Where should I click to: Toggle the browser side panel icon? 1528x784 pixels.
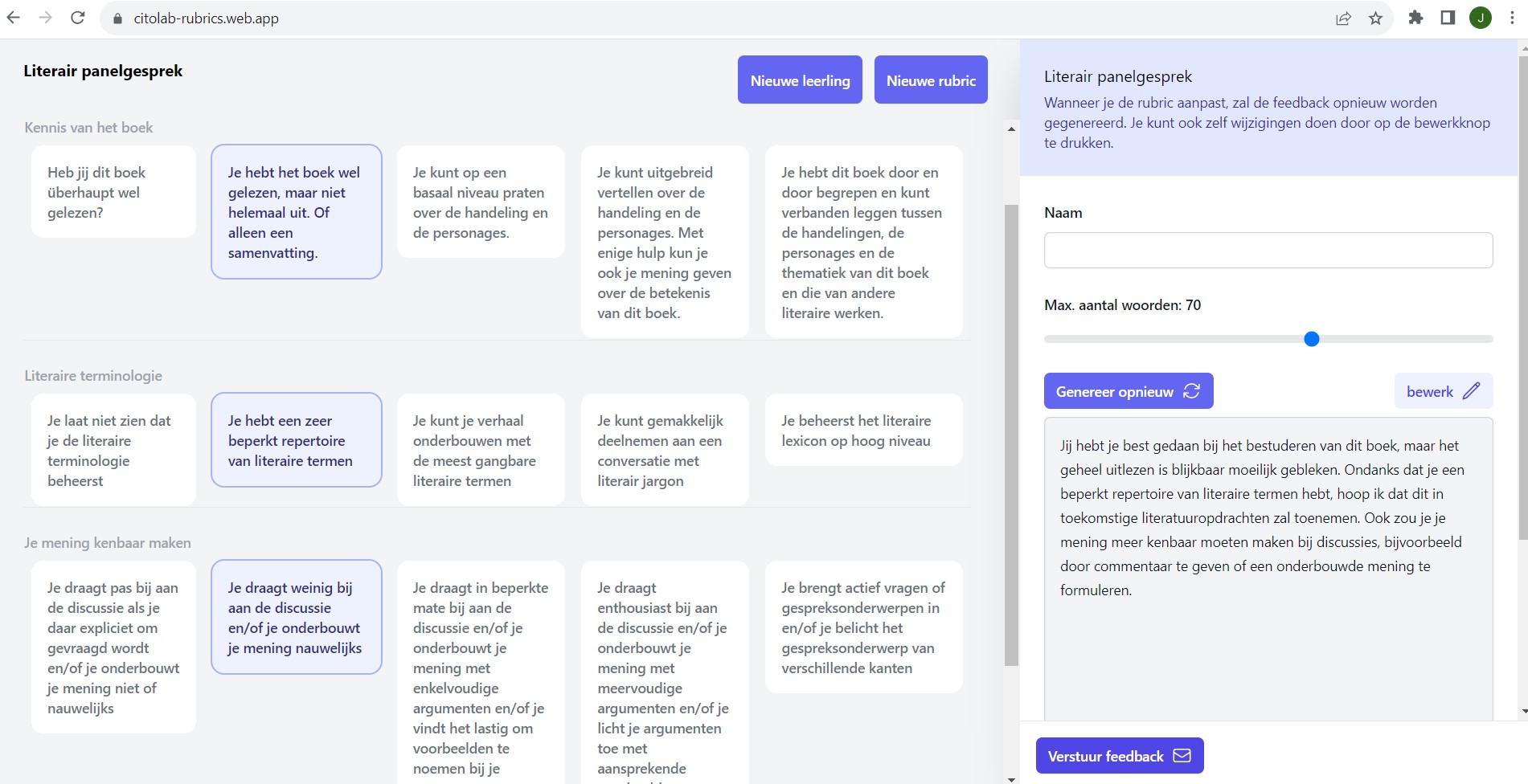coord(1448,18)
